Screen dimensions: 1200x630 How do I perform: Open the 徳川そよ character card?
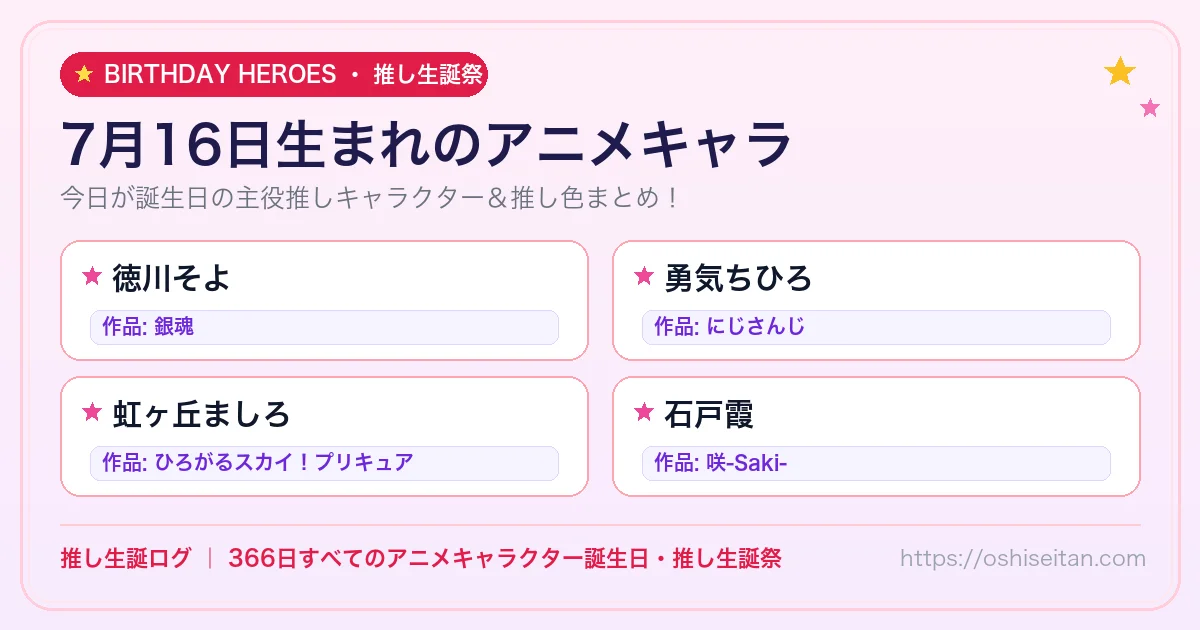324,300
